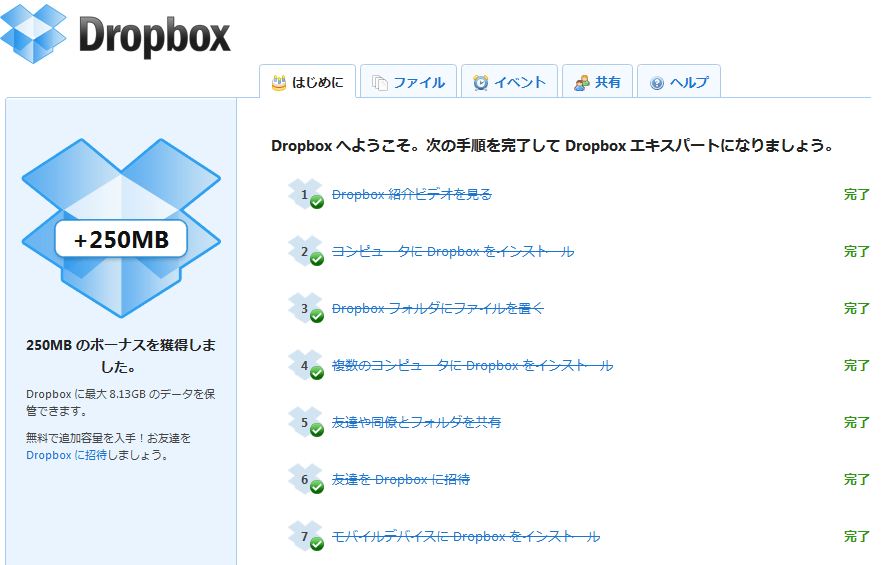The height and width of the screenshot is (565, 882).
Task: Click step 6 box icon with checkmark
Action: pos(306,479)
